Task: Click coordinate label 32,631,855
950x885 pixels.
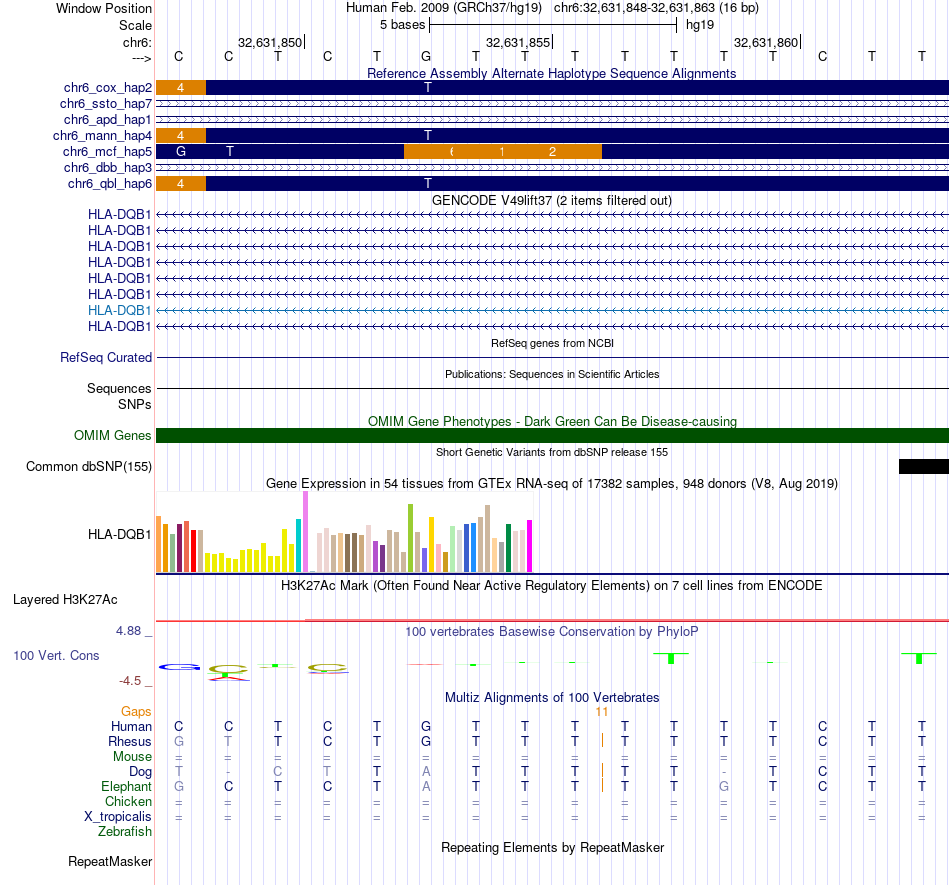Action: (518, 42)
